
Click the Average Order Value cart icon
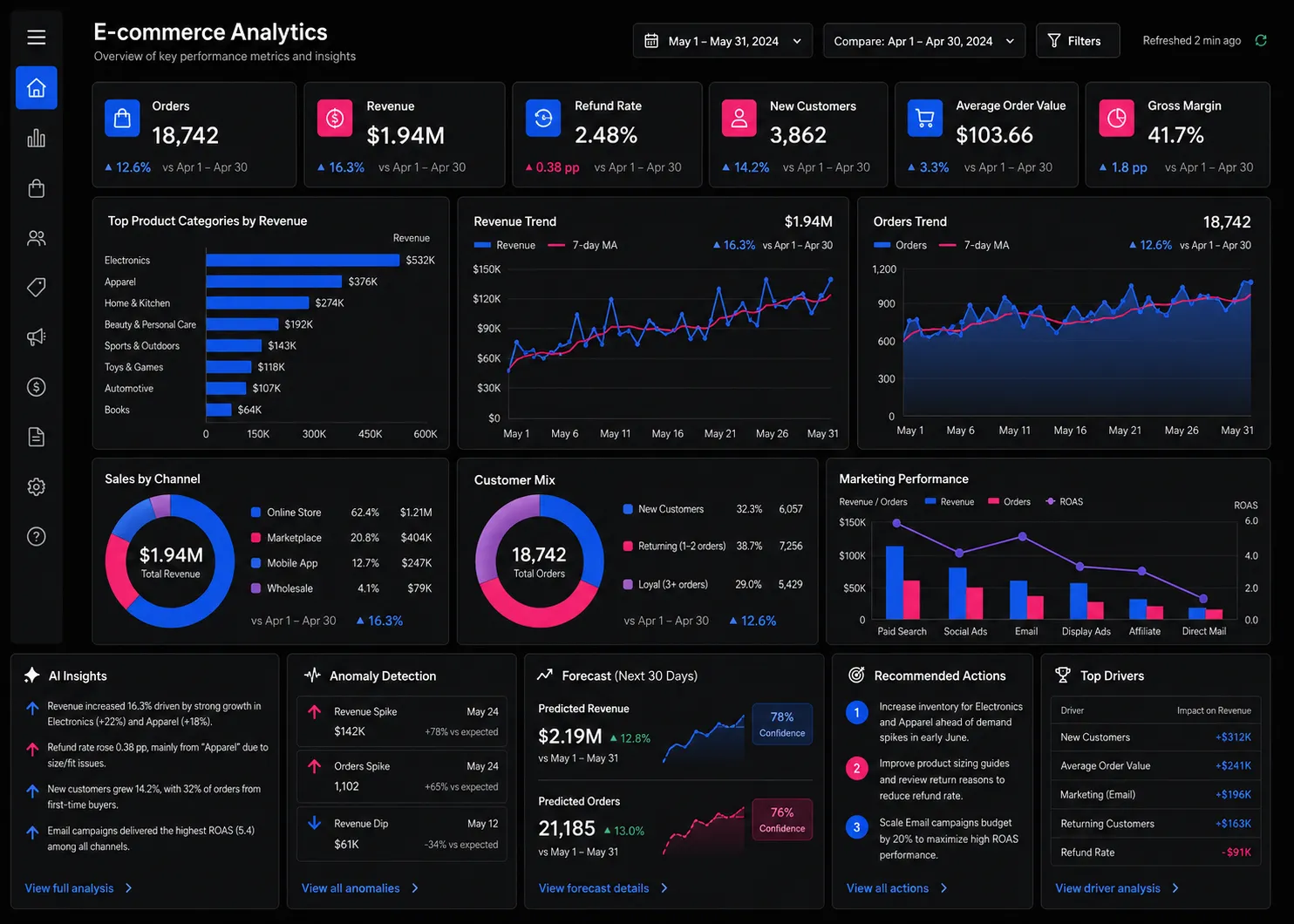click(925, 118)
